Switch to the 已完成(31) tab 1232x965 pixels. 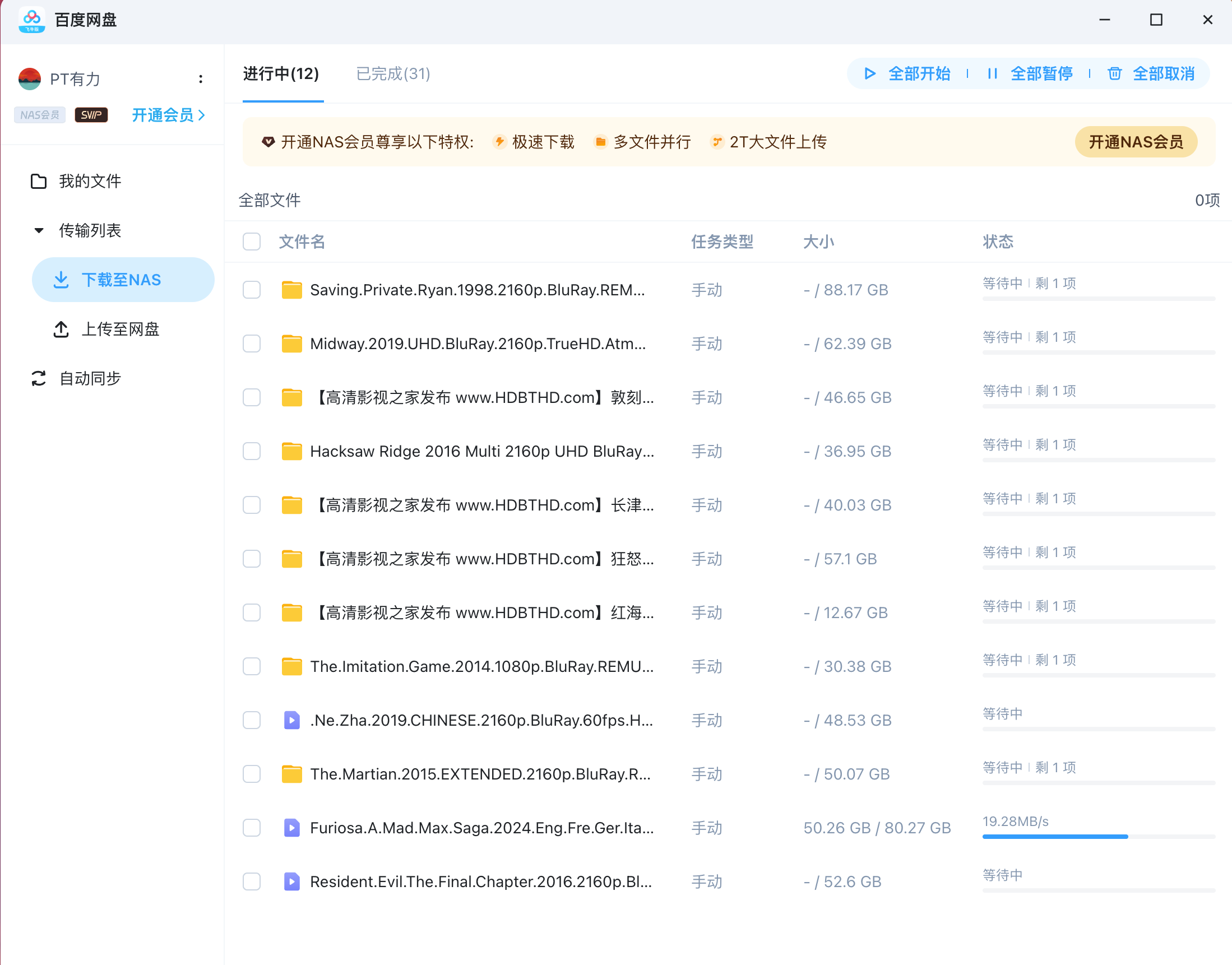tap(393, 74)
